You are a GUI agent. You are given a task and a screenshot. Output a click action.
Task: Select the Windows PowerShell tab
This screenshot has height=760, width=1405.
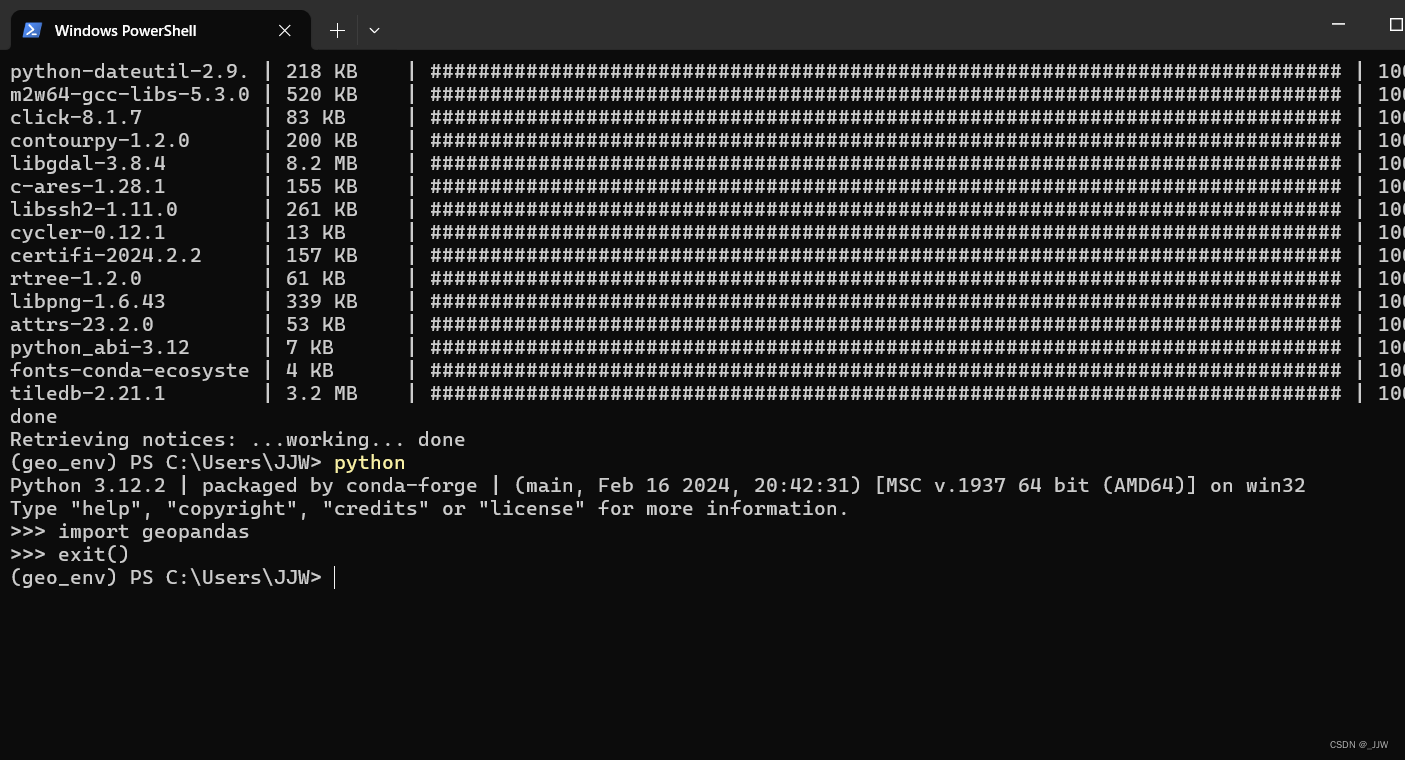point(160,30)
